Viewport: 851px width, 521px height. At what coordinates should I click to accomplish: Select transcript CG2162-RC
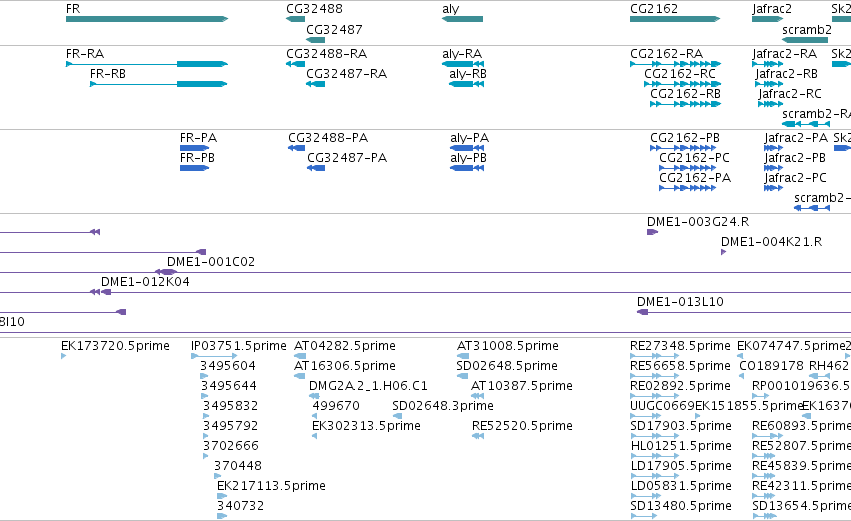click(x=679, y=74)
